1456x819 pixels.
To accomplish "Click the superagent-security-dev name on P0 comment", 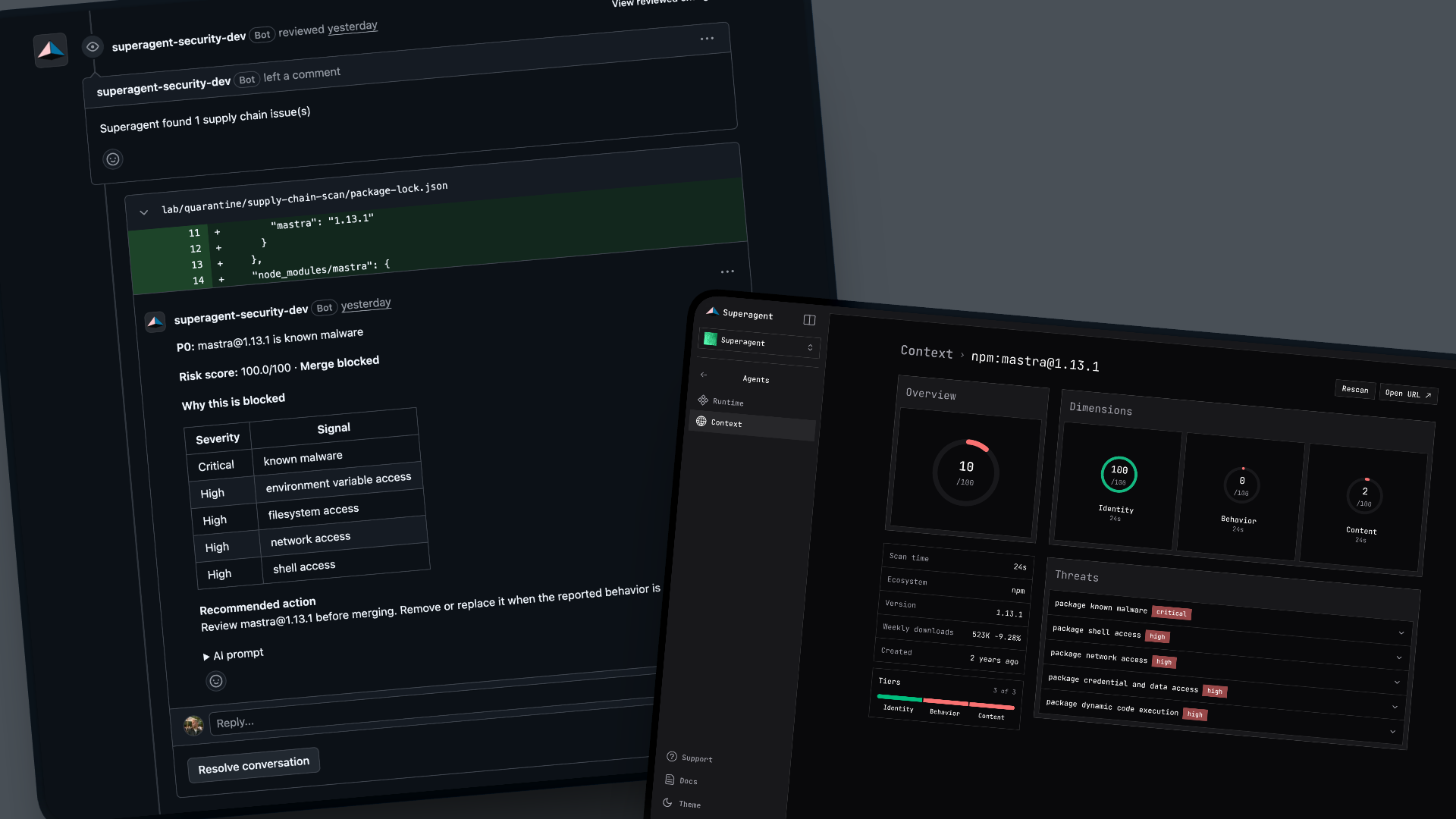I will tap(241, 314).
